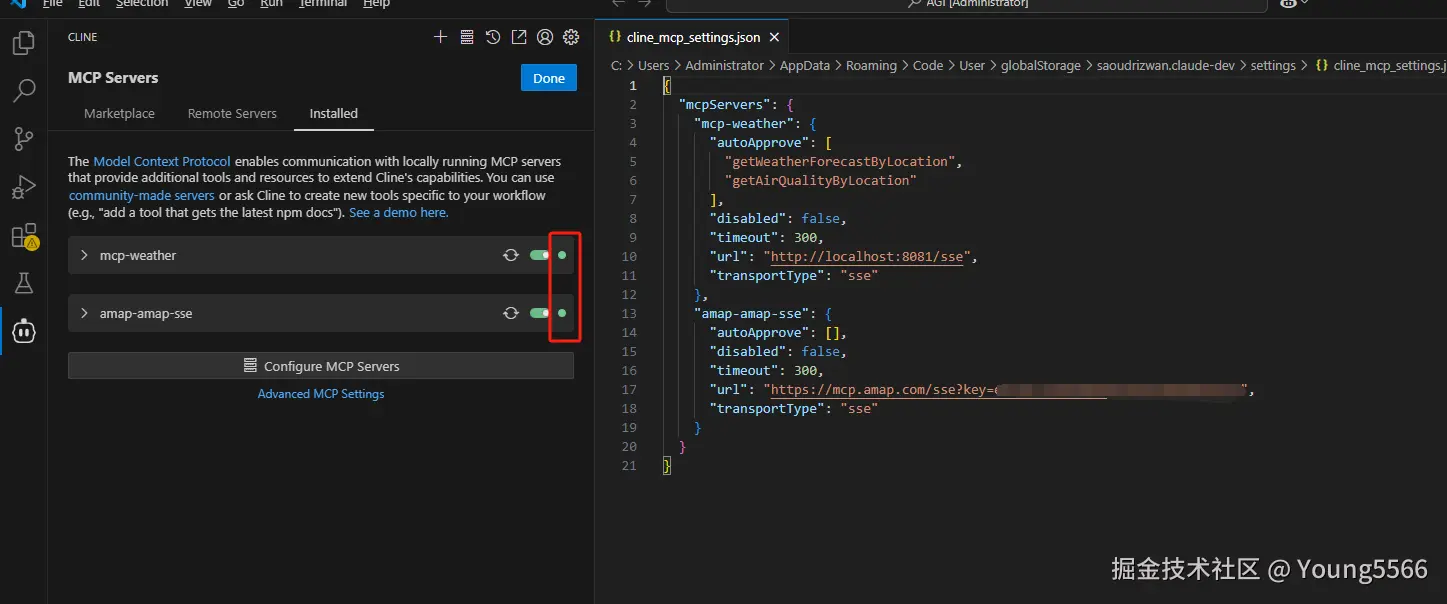This screenshot has height=604, width=1447.
Task: Open the Search view icon
Action: [x=23, y=92]
